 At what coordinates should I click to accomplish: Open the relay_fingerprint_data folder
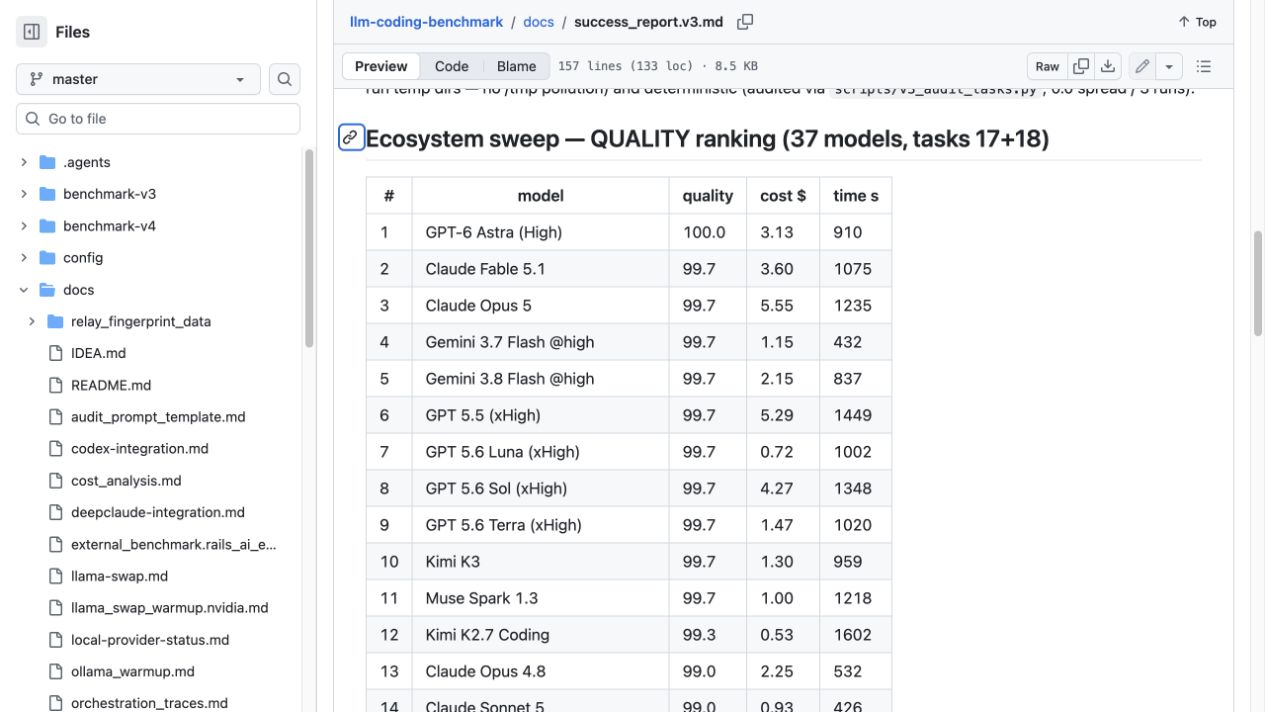pyautogui.click(x=141, y=322)
